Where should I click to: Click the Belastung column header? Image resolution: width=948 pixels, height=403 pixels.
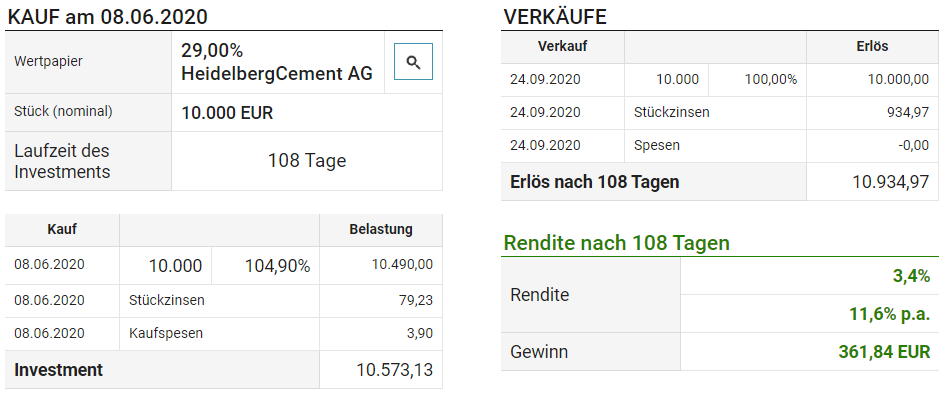[381, 230]
